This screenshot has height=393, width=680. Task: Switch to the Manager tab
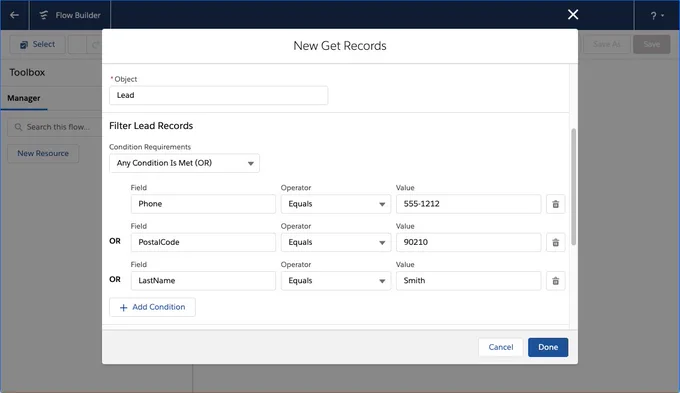tap(24, 98)
